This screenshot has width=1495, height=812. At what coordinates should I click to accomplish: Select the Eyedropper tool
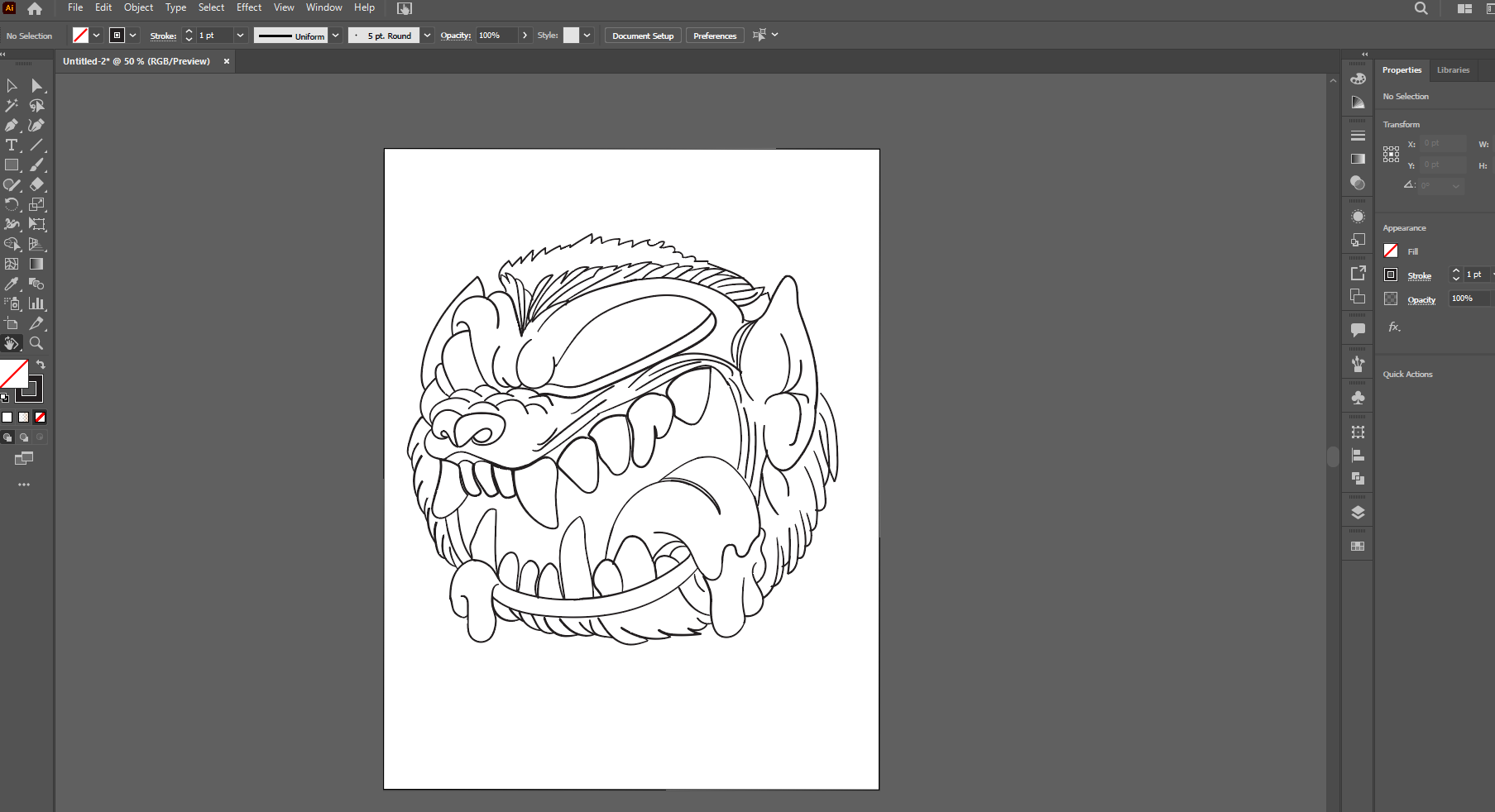tap(12, 284)
